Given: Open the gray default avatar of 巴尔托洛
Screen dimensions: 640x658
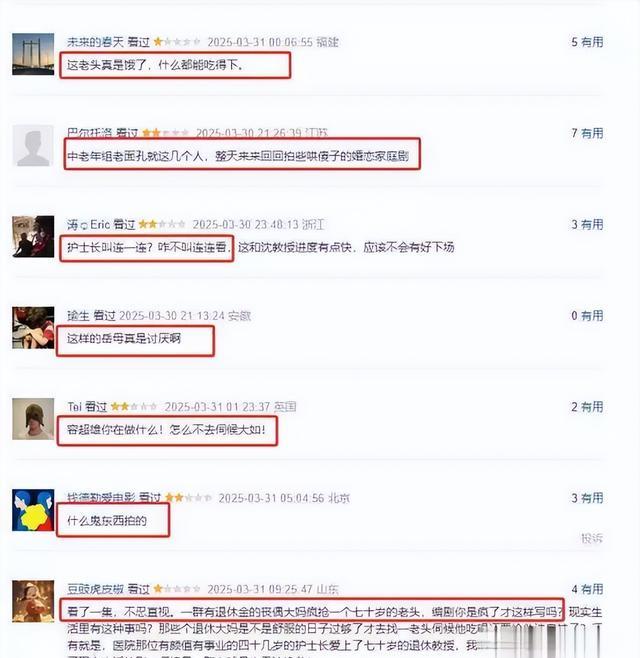Looking at the screenshot, I should 33,146.
